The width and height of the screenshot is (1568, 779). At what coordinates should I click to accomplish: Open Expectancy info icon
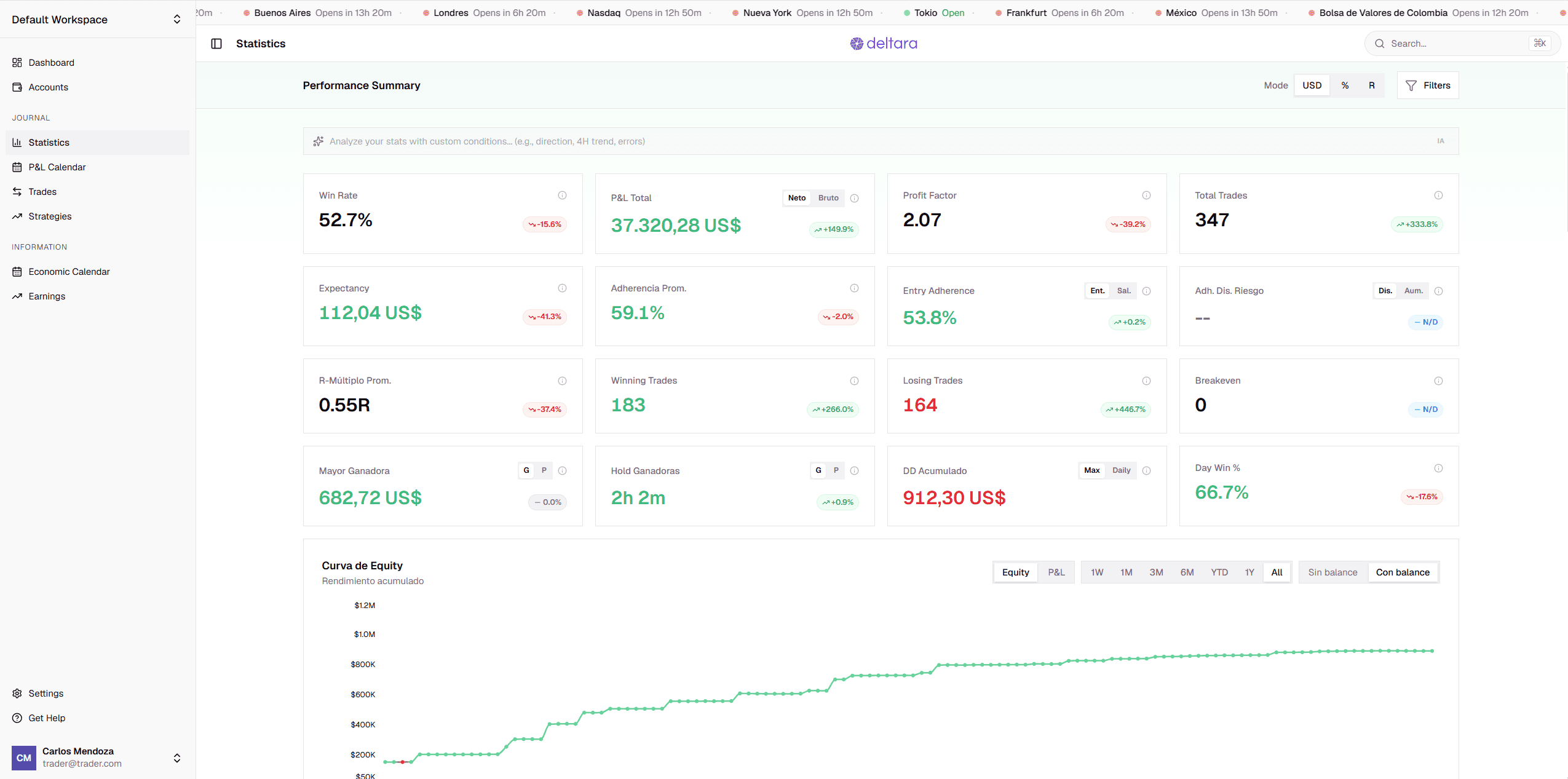point(562,288)
